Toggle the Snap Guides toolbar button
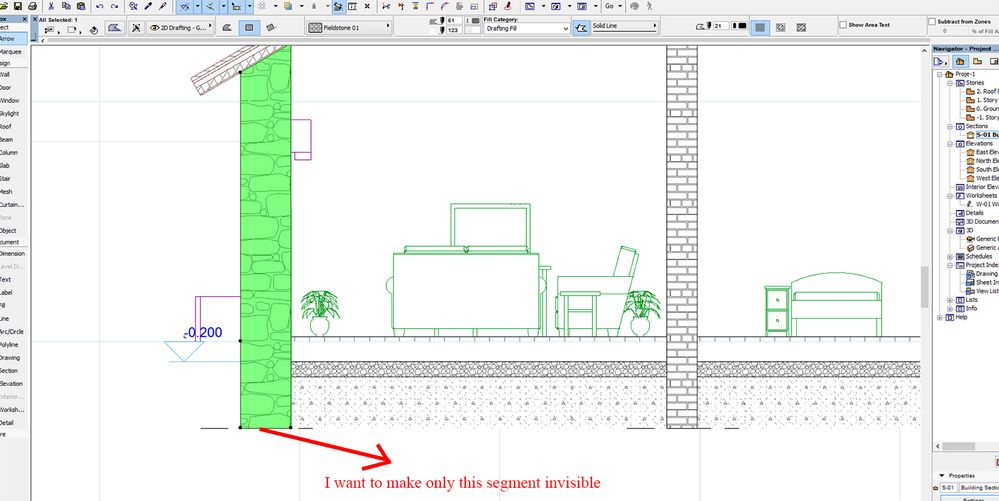This screenshot has width=999, height=501. coord(210,6)
